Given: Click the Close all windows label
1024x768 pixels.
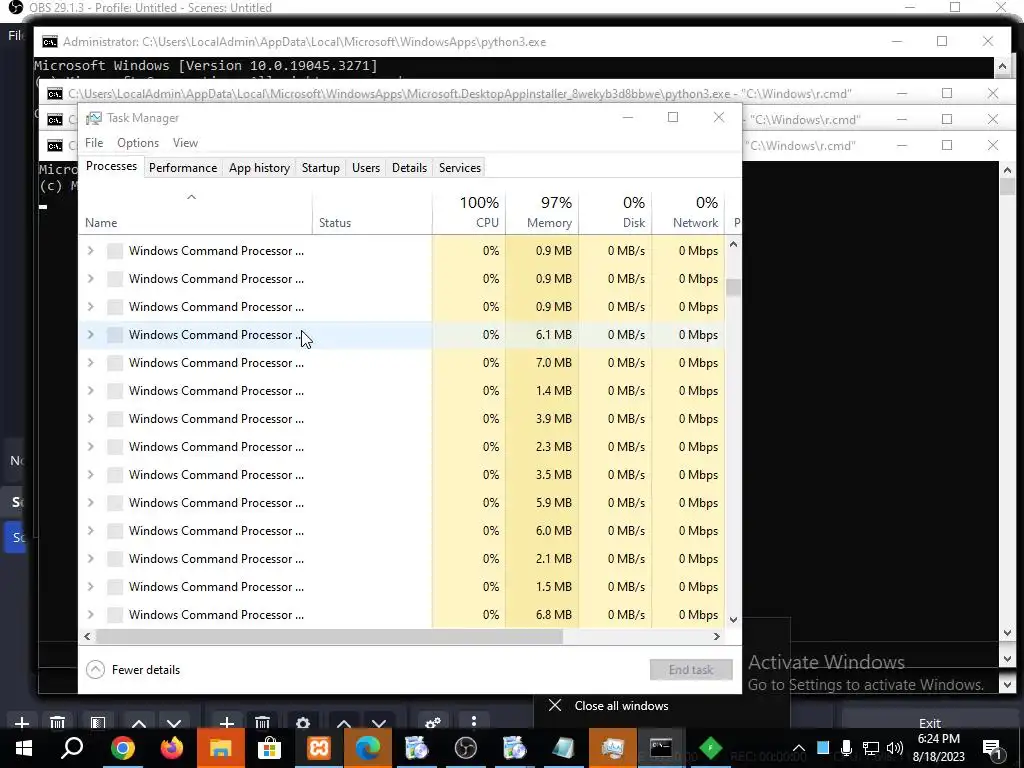Looking at the screenshot, I should click(x=621, y=706).
